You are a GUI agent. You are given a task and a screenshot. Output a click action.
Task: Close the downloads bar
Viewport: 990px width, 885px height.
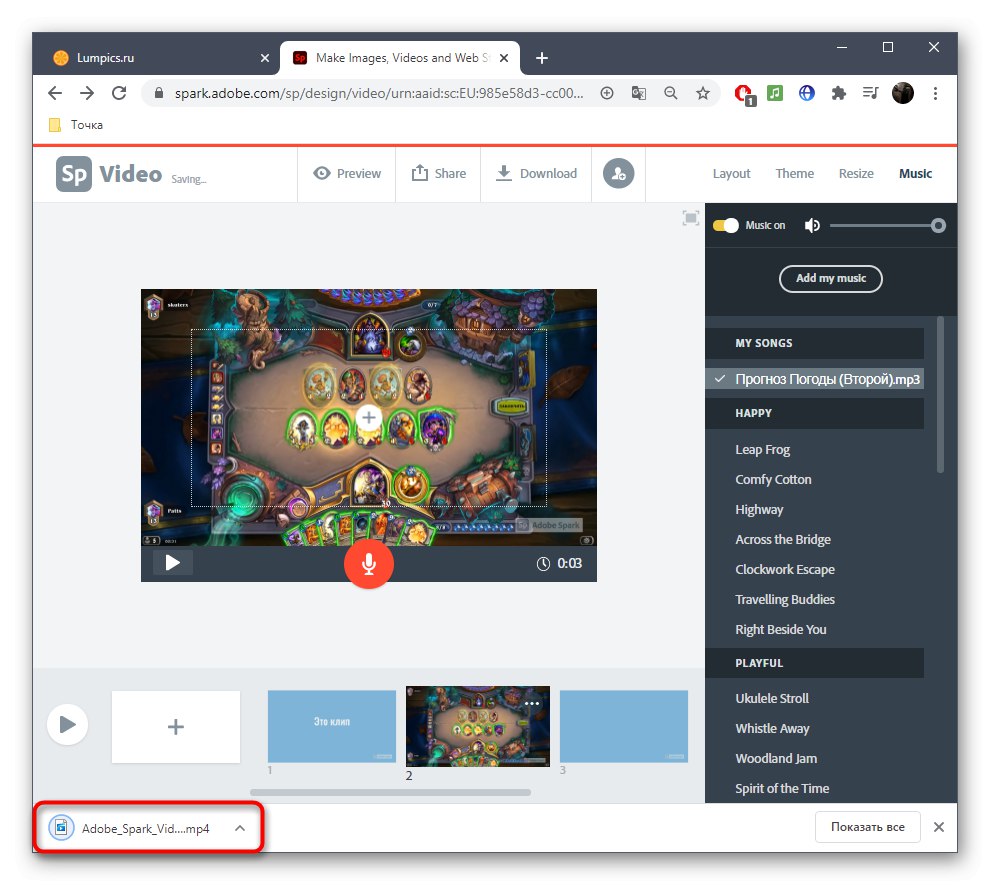[939, 827]
